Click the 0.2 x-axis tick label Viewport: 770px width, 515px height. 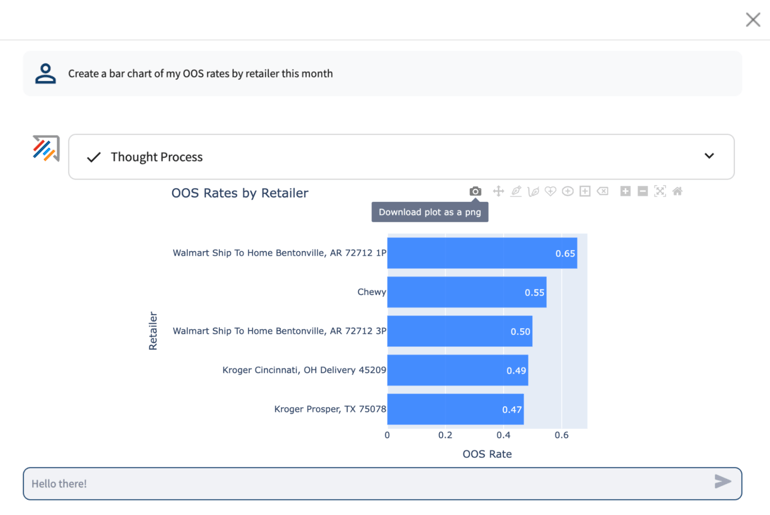[445, 435]
